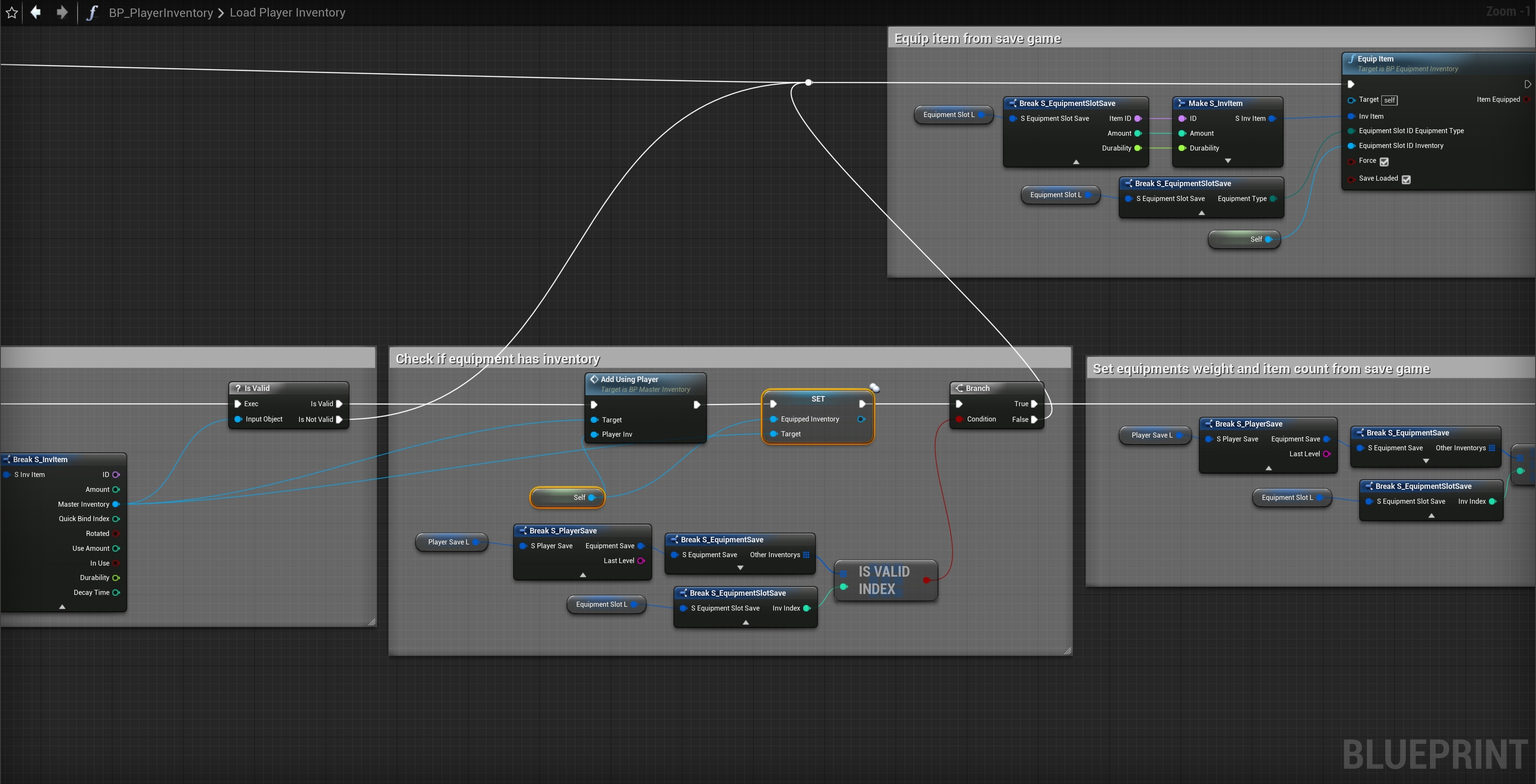Click the Is Valid node question mark icon
Image resolution: width=1536 pixels, height=784 pixels.
[x=238, y=388]
